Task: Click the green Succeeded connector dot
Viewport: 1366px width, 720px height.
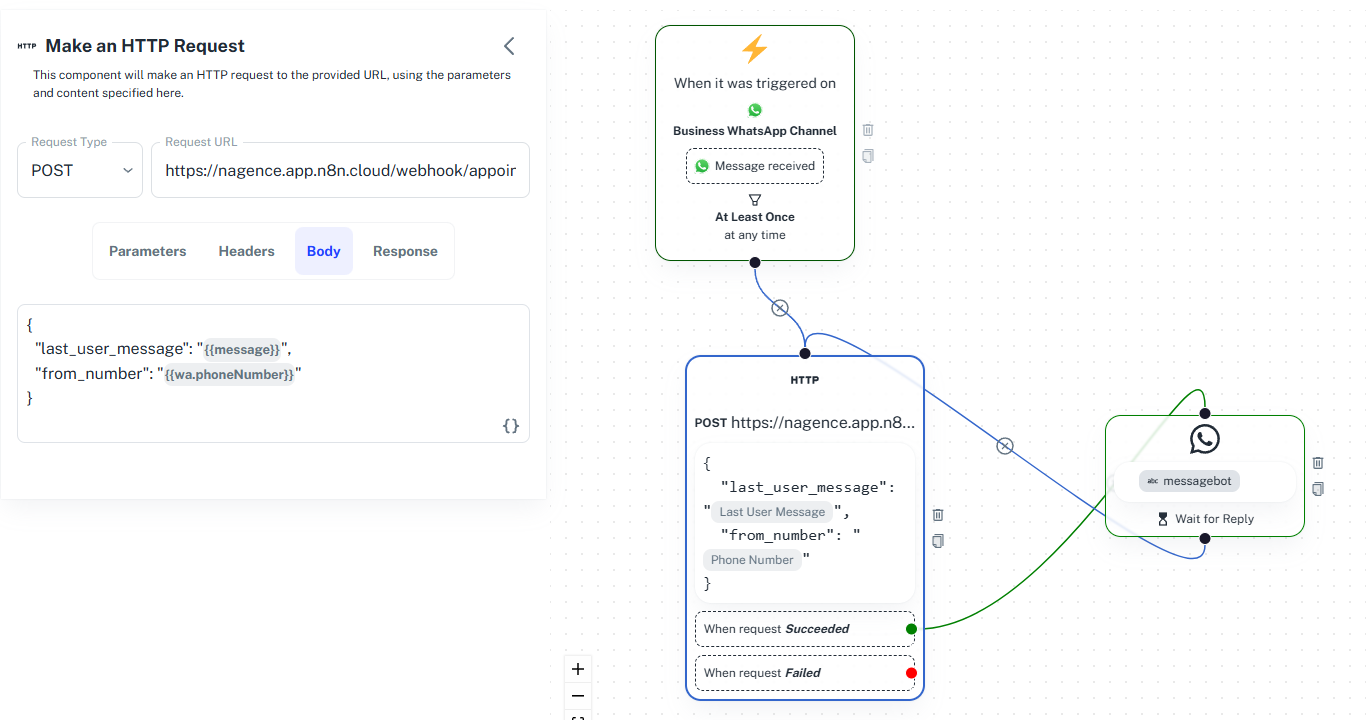Action: point(911,629)
